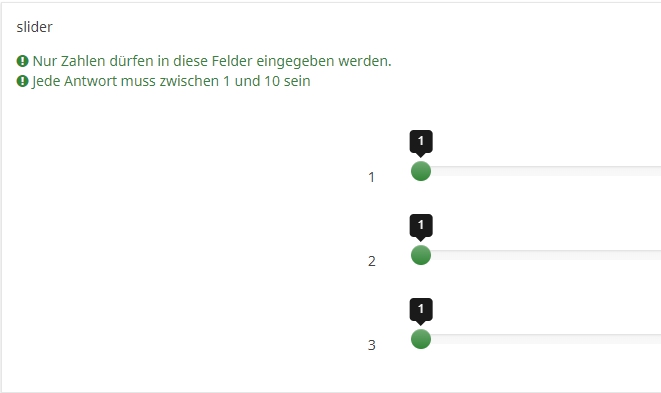
Task: Click the track of slider 1
Action: coord(541,171)
